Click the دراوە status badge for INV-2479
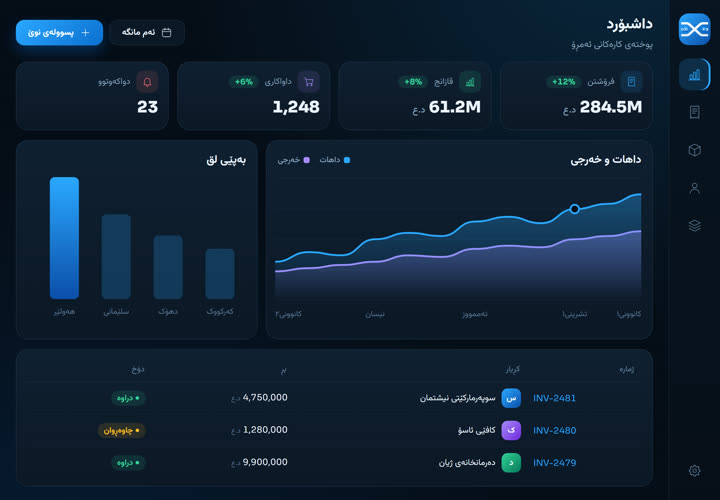Image resolution: width=720 pixels, height=500 pixels. tap(129, 463)
